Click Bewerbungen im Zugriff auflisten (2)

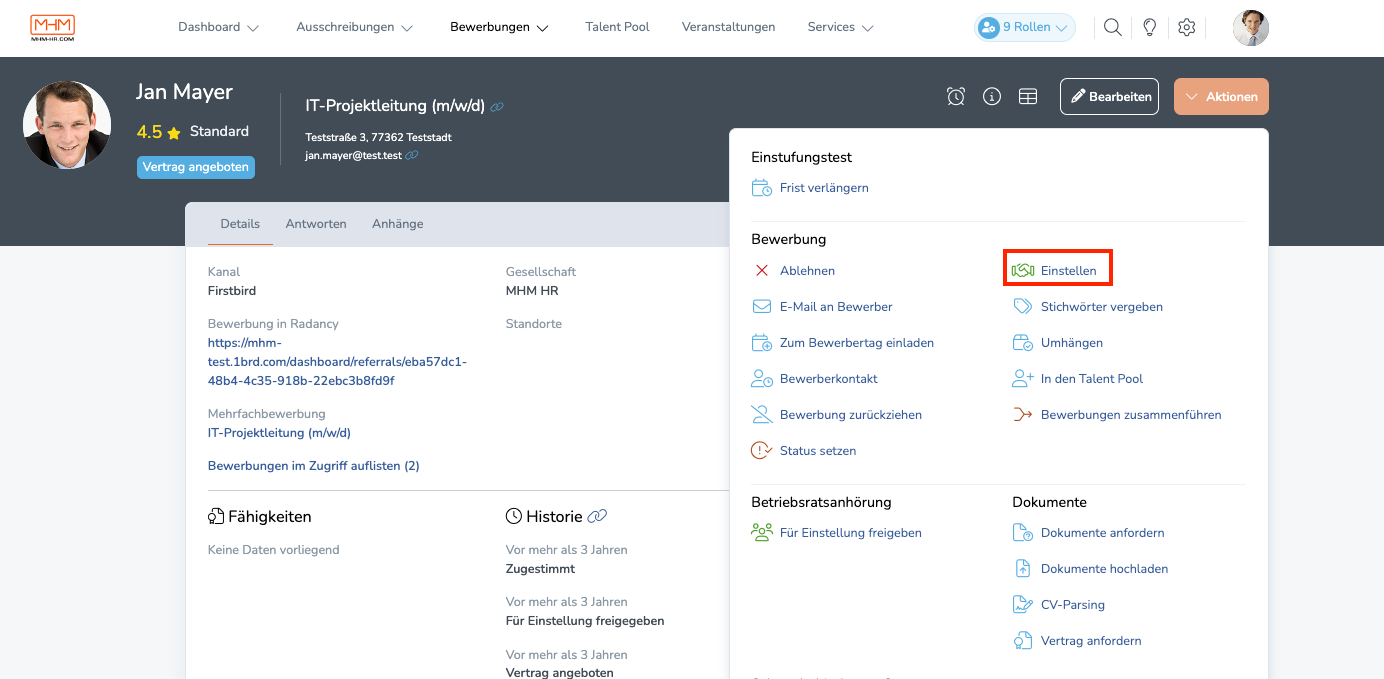pyautogui.click(x=314, y=466)
